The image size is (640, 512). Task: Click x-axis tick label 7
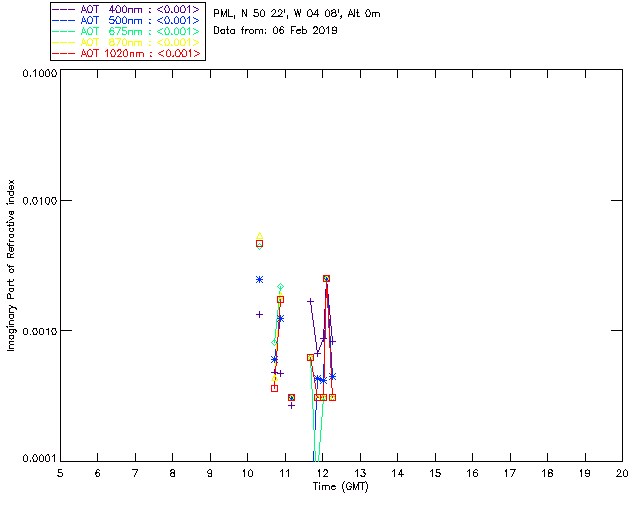coord(135,473)
